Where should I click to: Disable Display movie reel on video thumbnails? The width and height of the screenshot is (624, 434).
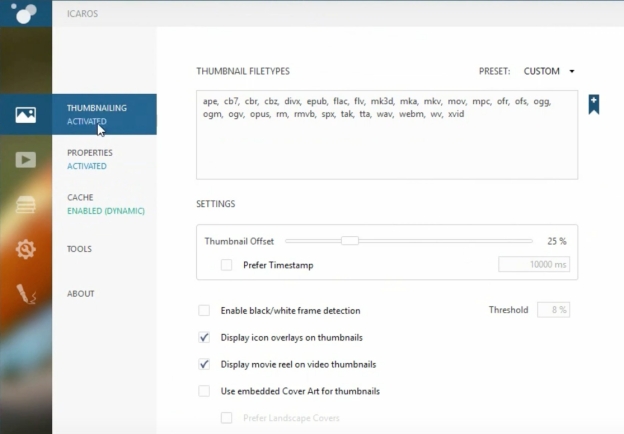click(204, 364)
